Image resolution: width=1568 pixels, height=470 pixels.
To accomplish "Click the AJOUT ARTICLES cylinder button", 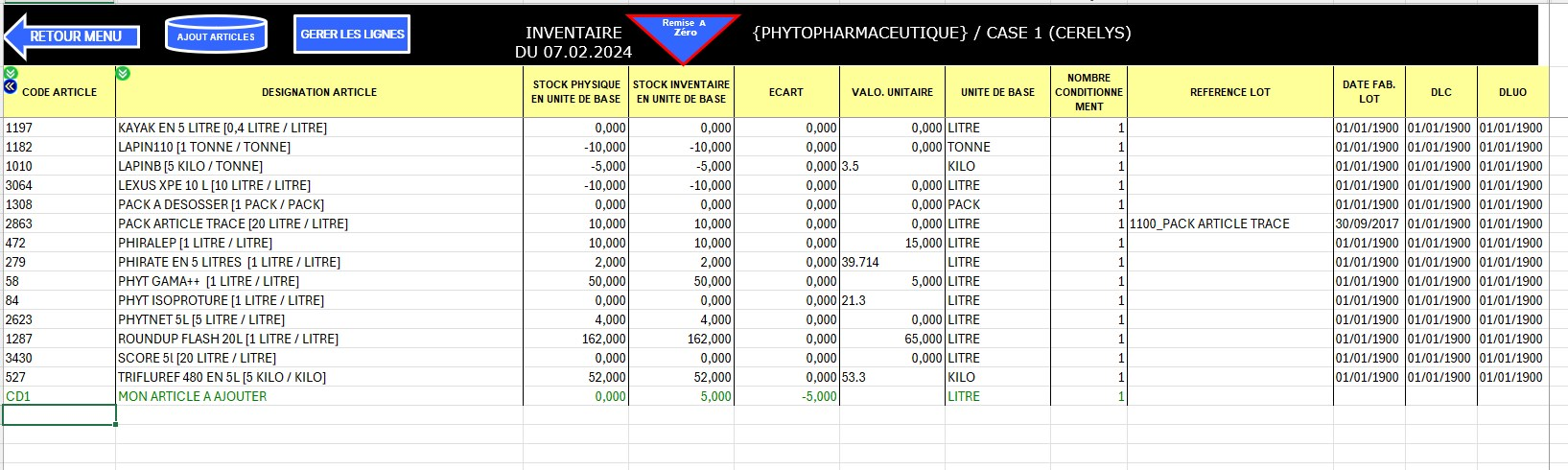I will click(x=216, y=35).
